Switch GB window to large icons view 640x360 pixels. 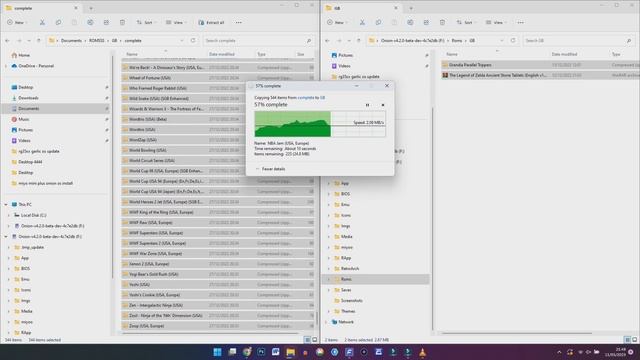click(x=635, y=340)
